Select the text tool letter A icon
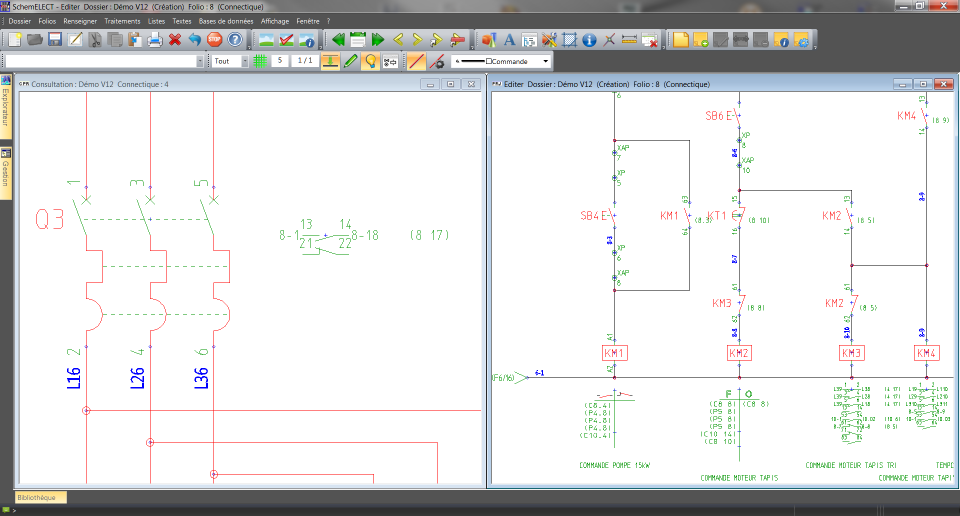This screenshot has width=960, height=516. point(509,40)
